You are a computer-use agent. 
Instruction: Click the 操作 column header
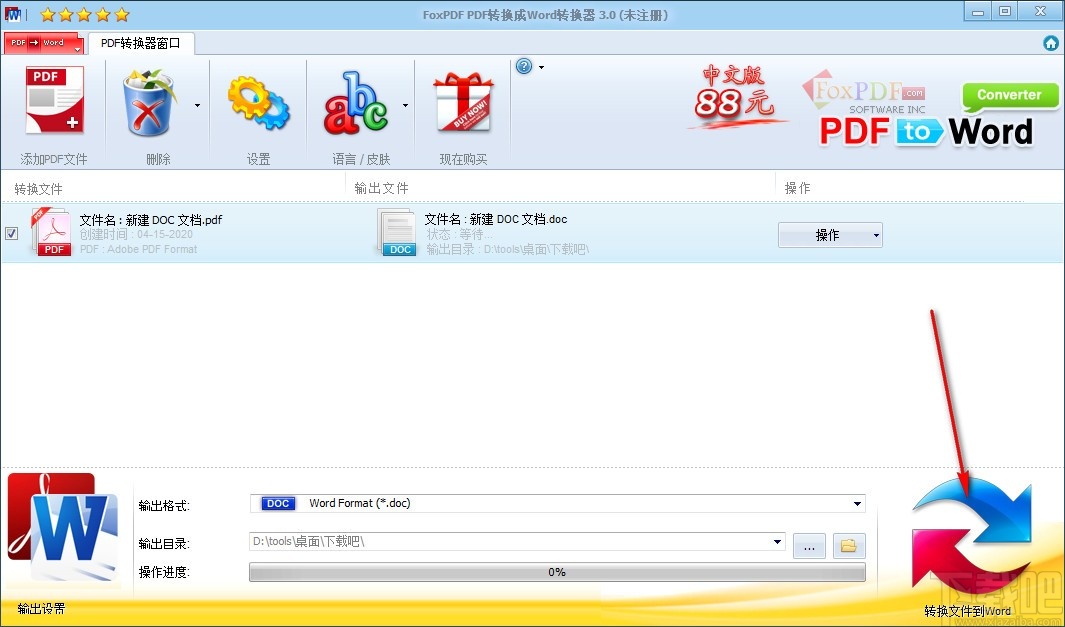(797, 188)
